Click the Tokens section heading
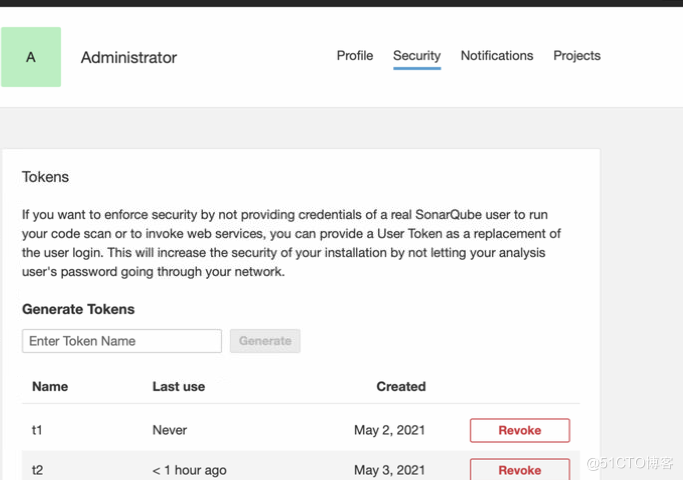 coord(46,177)
